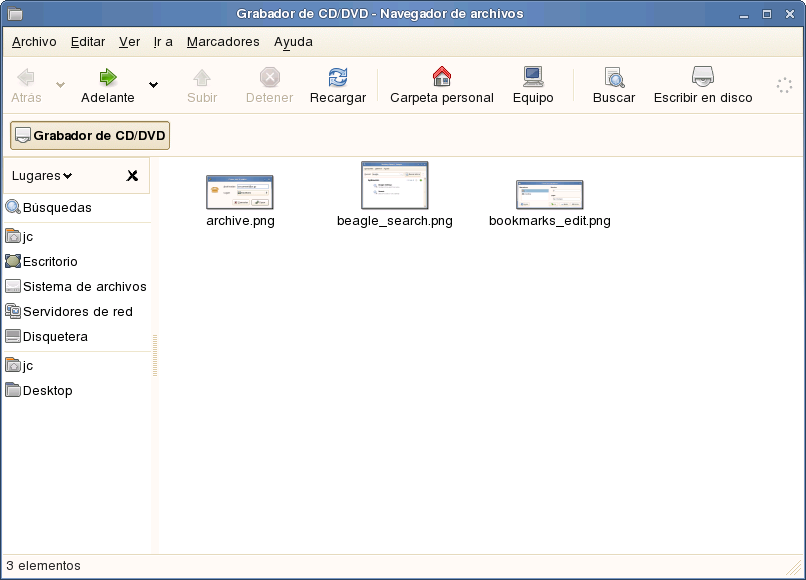Close the Lugares side pane
Viewport: 806px width, 580px height.
pos(132,176)
